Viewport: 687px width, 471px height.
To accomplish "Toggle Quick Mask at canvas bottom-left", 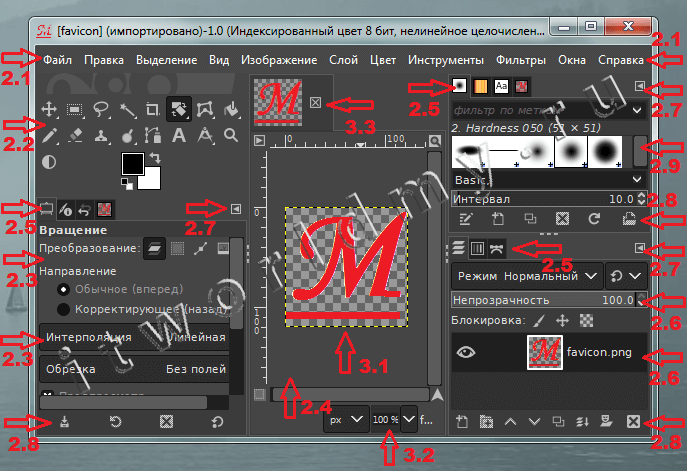I will 259,394.
